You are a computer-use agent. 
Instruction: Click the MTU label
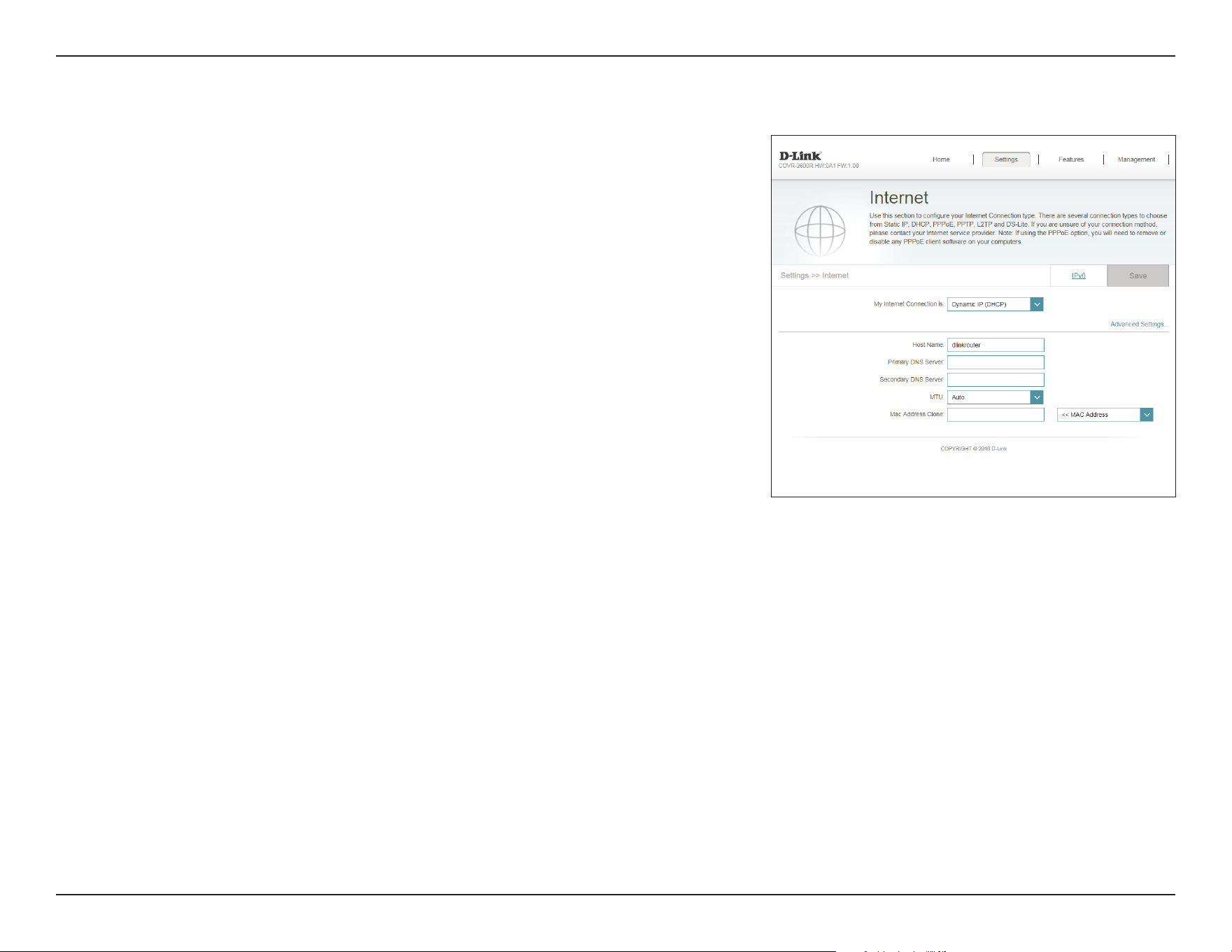pos(937,397)
